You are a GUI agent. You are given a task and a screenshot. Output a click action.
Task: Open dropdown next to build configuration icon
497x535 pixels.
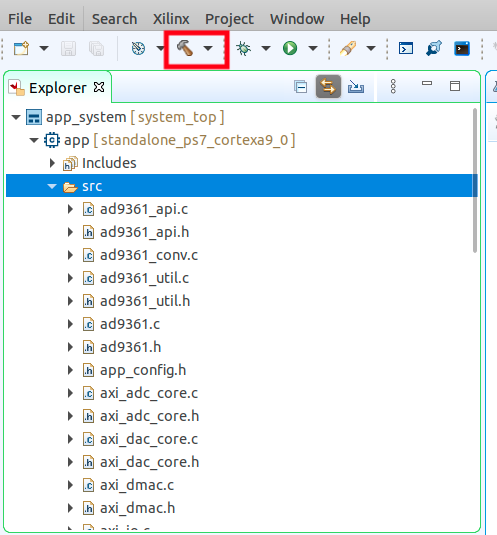(160, 48)
